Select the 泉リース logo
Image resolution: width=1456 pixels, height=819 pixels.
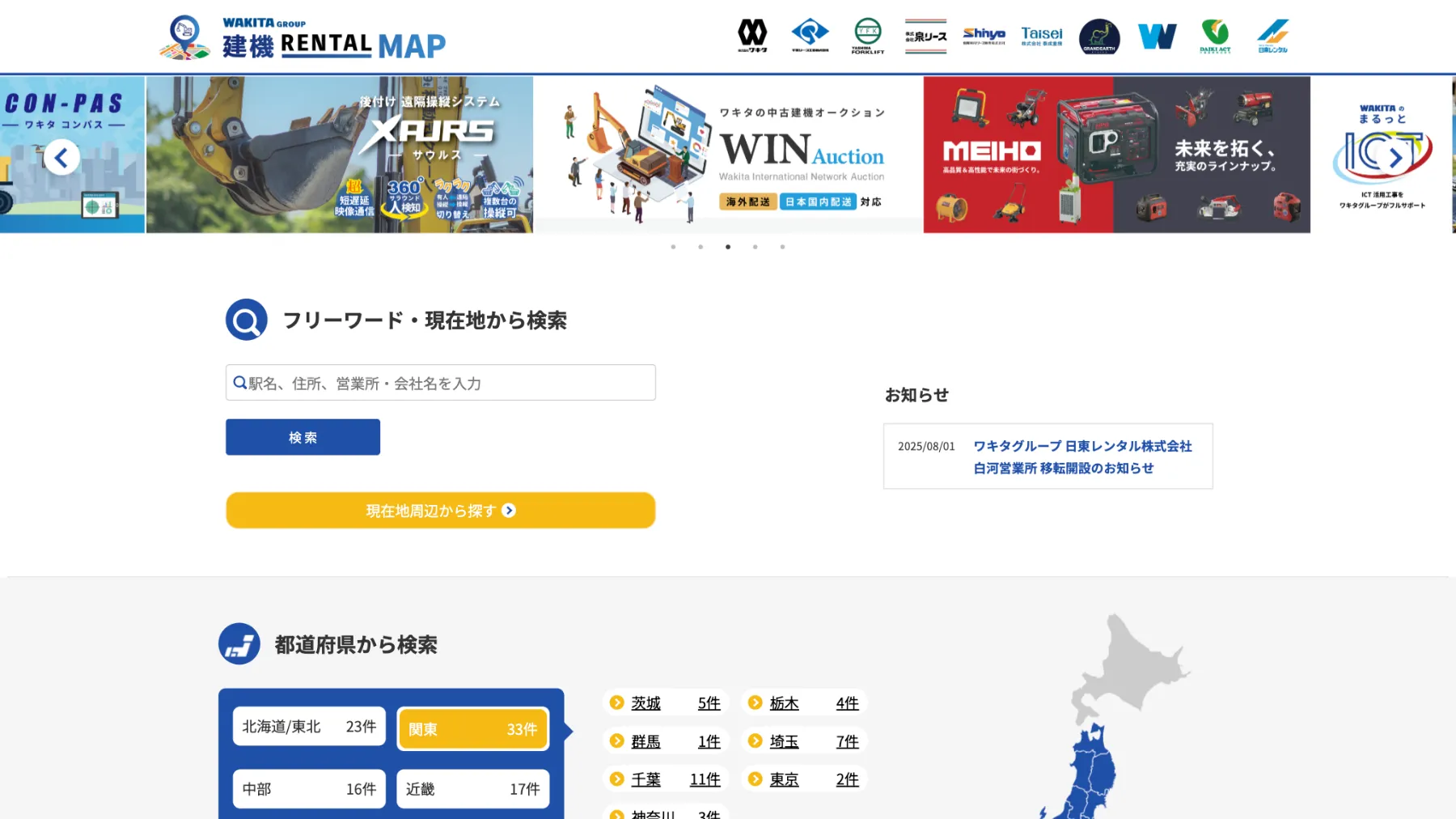pos(925,36)
